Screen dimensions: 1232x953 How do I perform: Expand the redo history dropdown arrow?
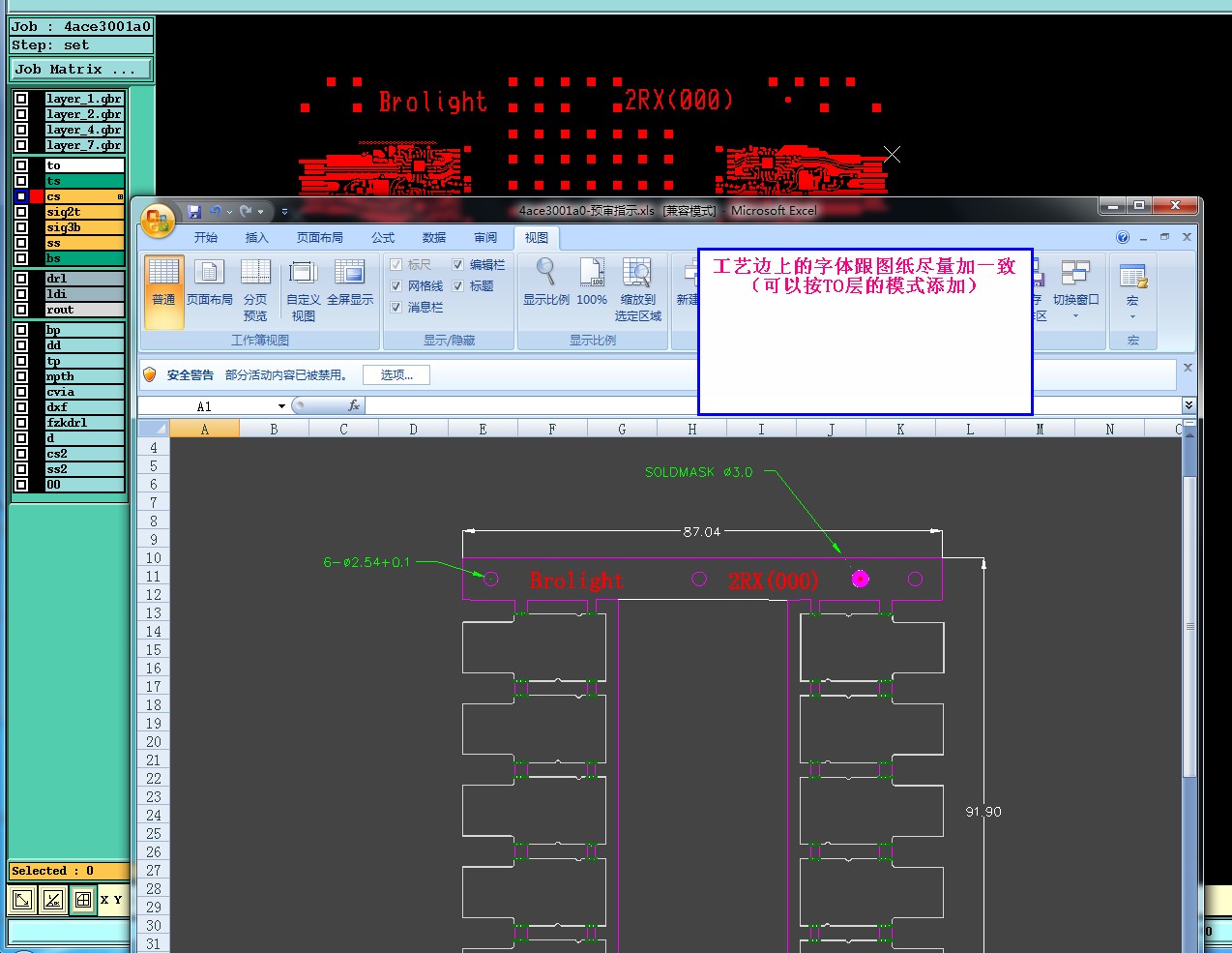coord(260,212)
